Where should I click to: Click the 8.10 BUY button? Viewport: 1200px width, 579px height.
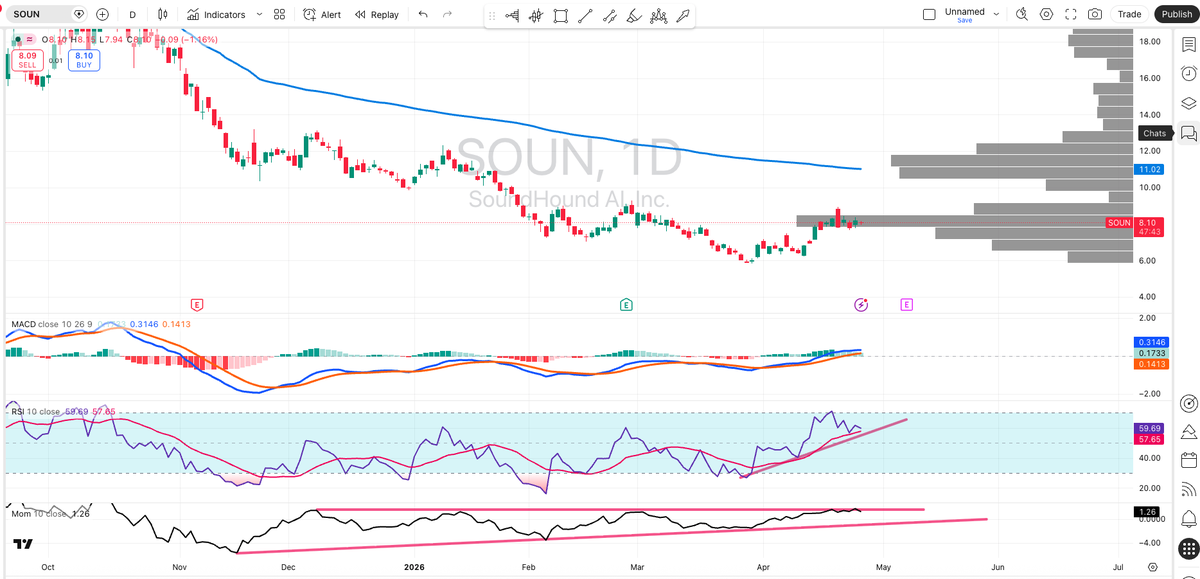[83, 60]
